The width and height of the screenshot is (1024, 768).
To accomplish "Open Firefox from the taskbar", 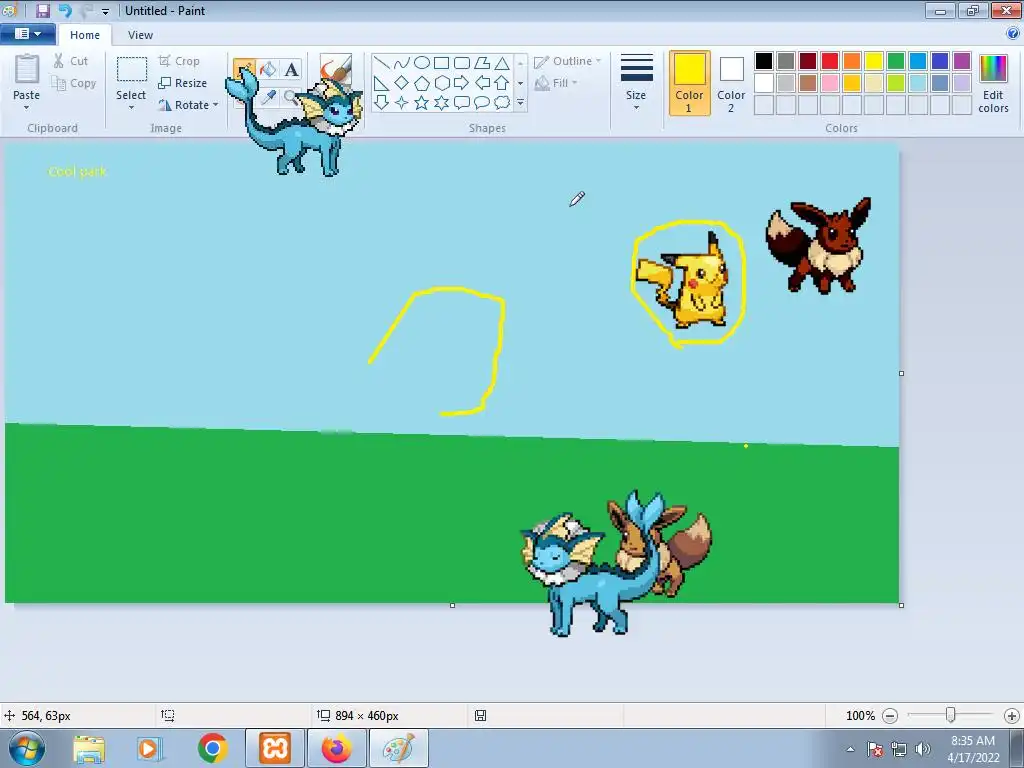I will point(336,748).
